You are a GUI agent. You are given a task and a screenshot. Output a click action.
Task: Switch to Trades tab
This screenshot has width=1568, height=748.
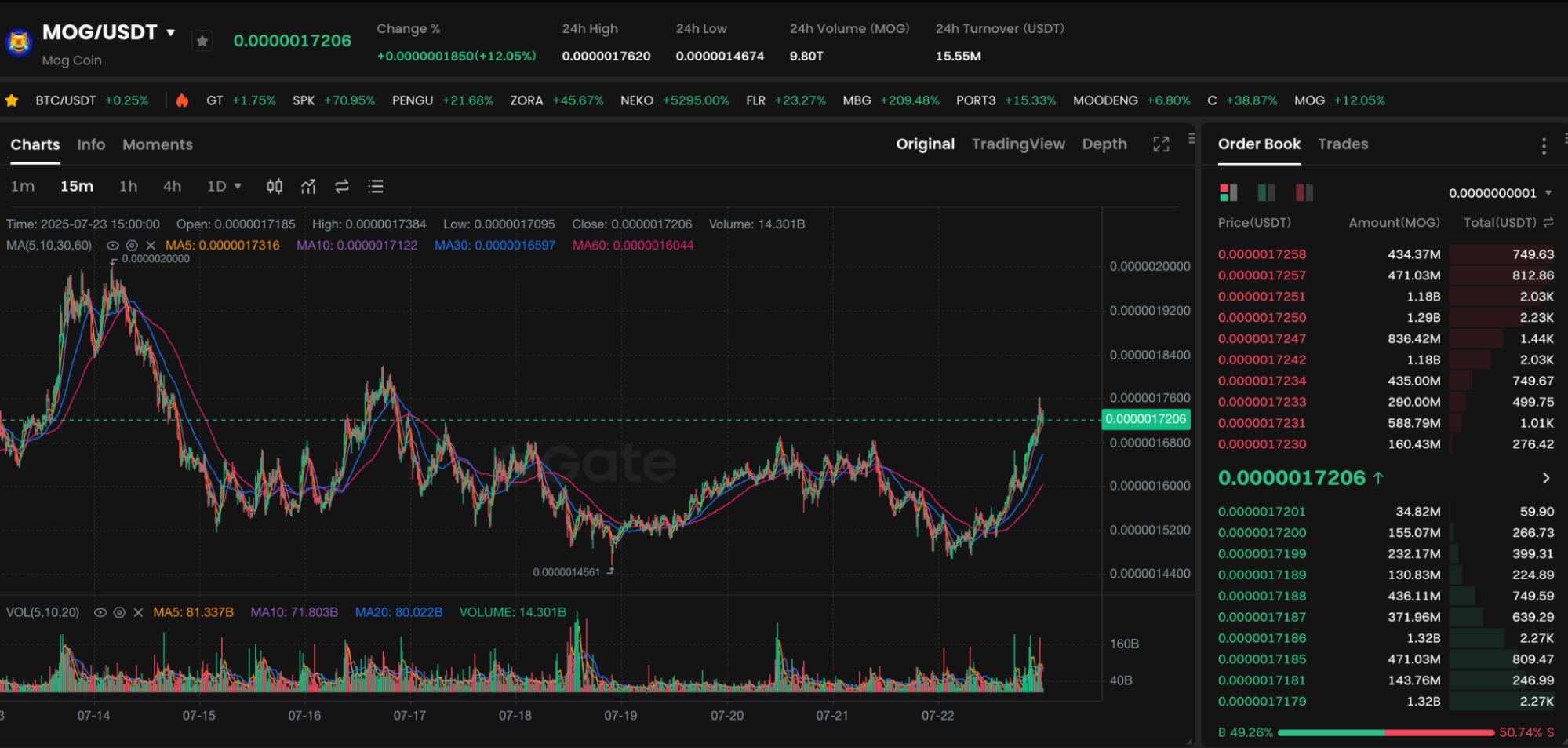click(1343, 144)
